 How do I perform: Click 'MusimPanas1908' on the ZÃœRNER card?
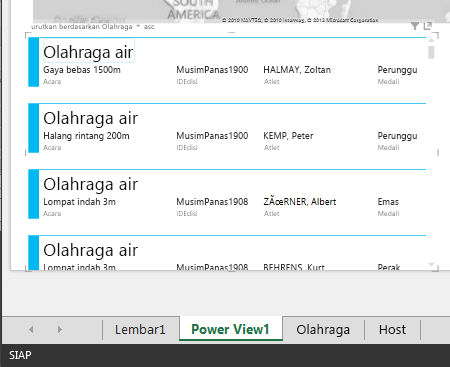tap(212, 202)
